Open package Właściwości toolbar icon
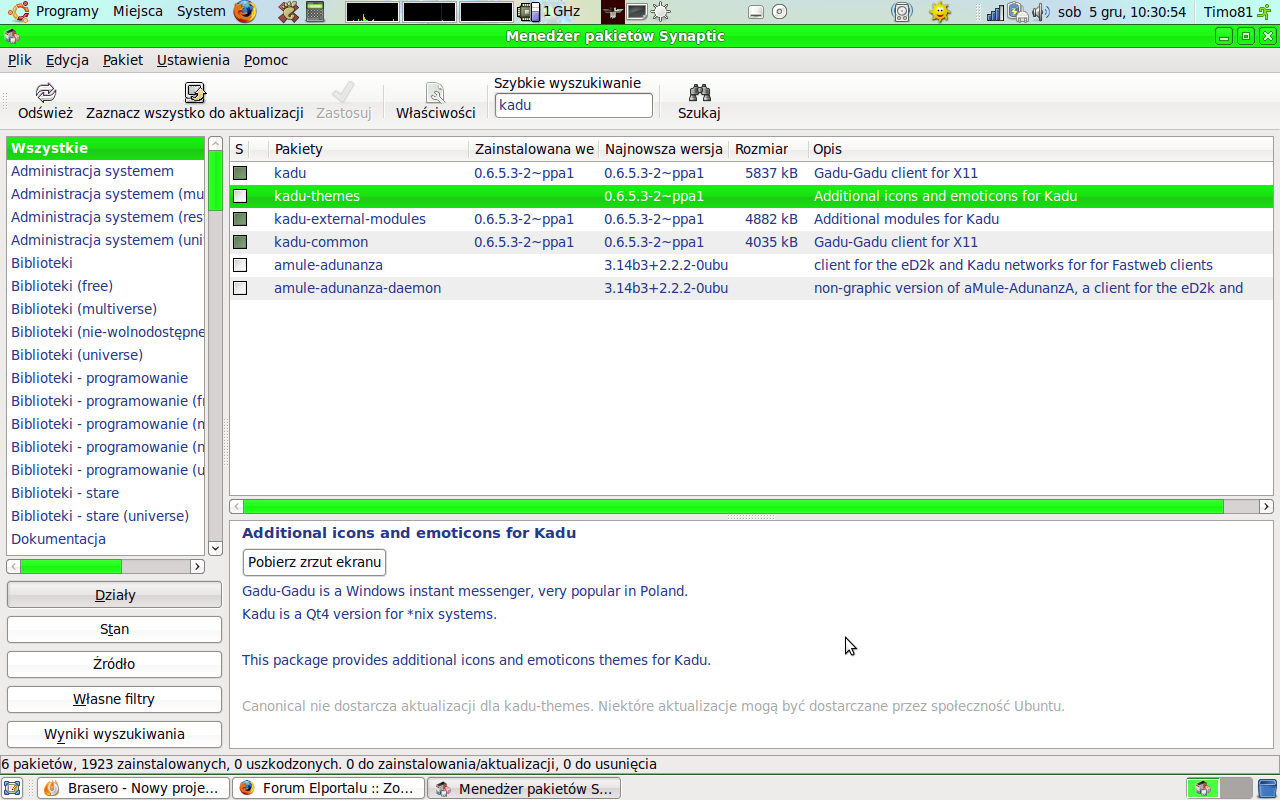The height and width of the screenshot is (800, 1280). click(435, 93)
